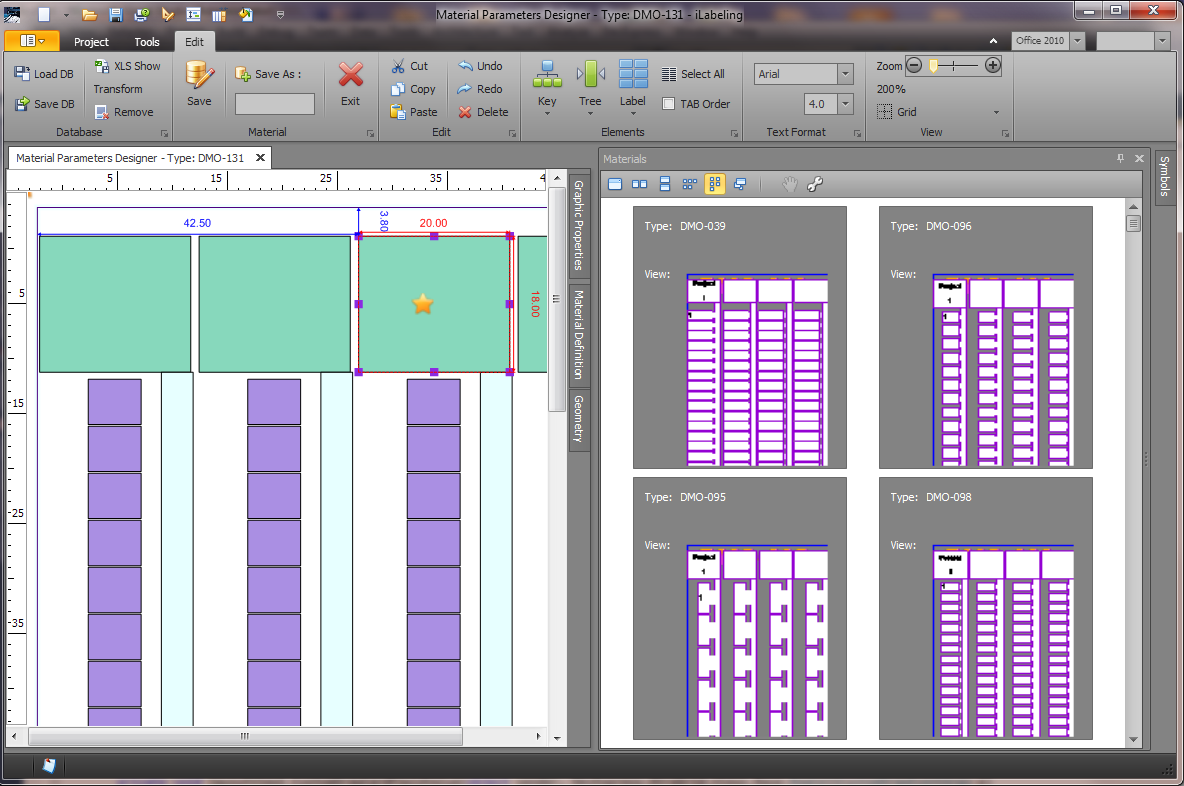Switch to the Tools ribbon tab
The height and width of the screenshot is (786, 1184).
point(146,42)
